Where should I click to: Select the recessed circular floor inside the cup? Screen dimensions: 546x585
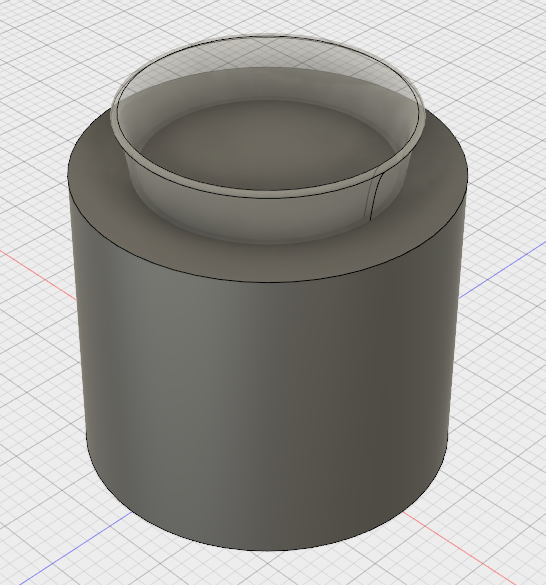click(x=267, y=146)
